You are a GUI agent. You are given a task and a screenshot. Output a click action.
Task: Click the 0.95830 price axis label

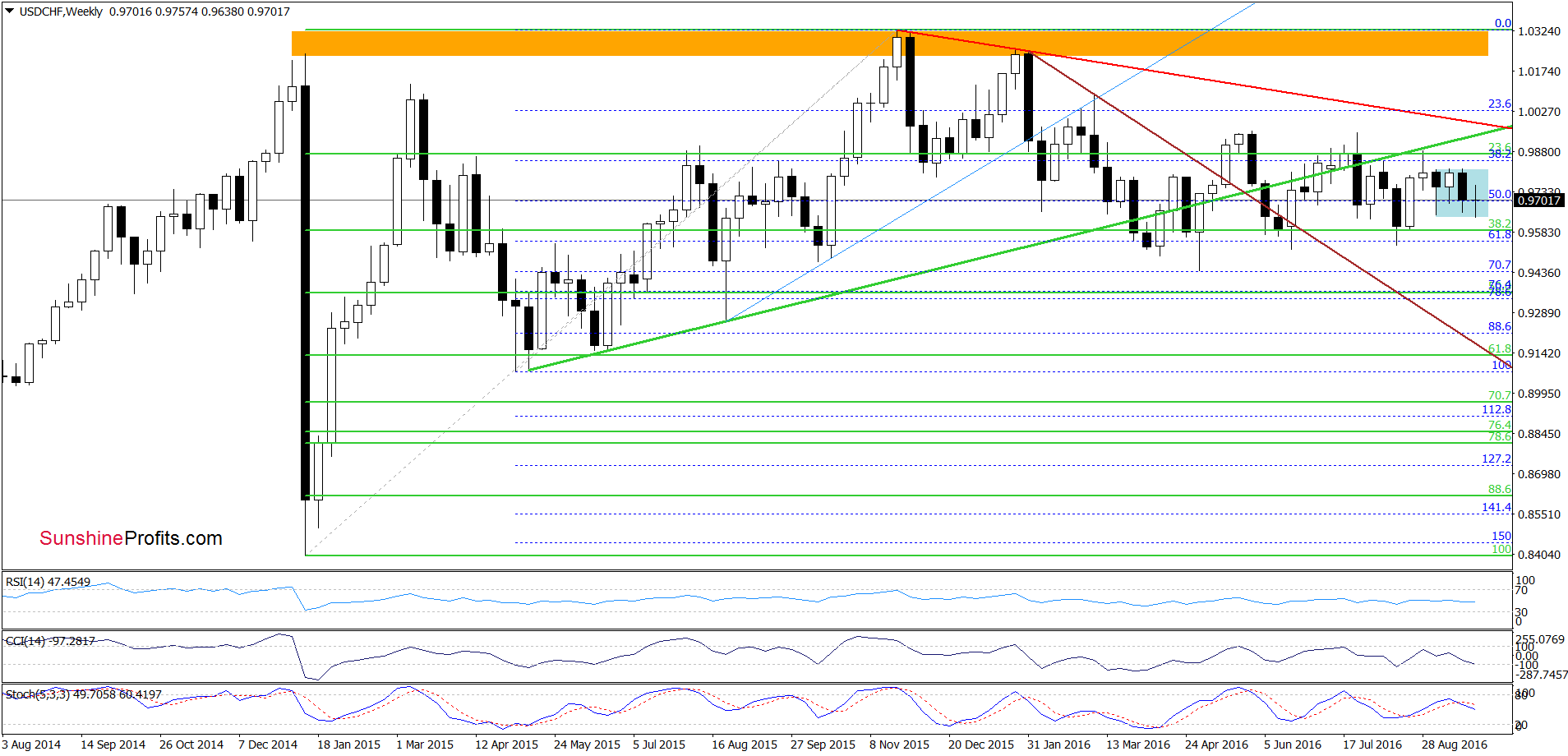coord(1538,233)
